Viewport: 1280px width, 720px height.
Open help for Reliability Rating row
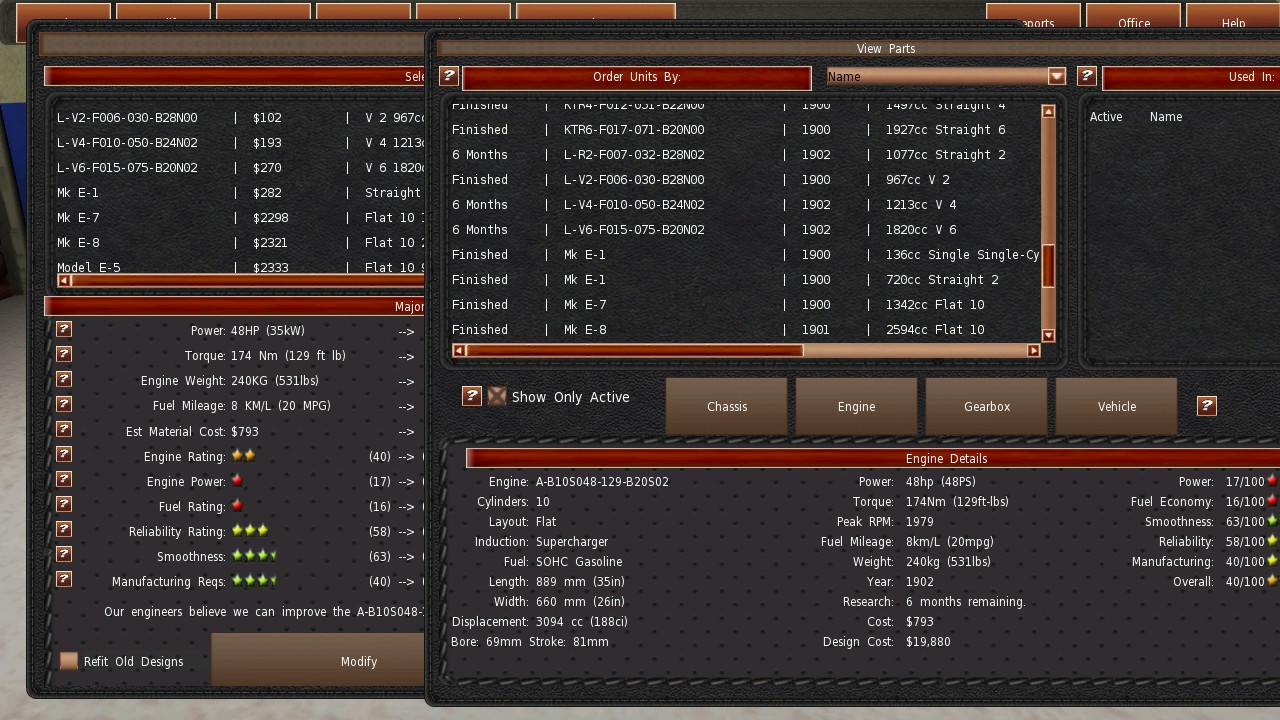coord(64,529)
